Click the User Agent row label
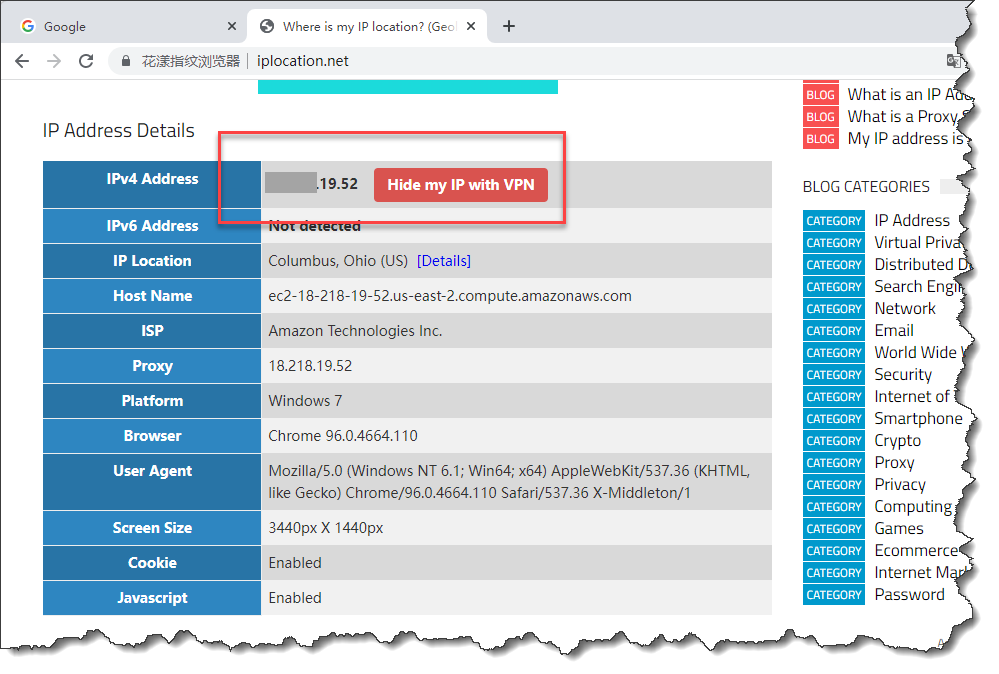 [152, 471]
